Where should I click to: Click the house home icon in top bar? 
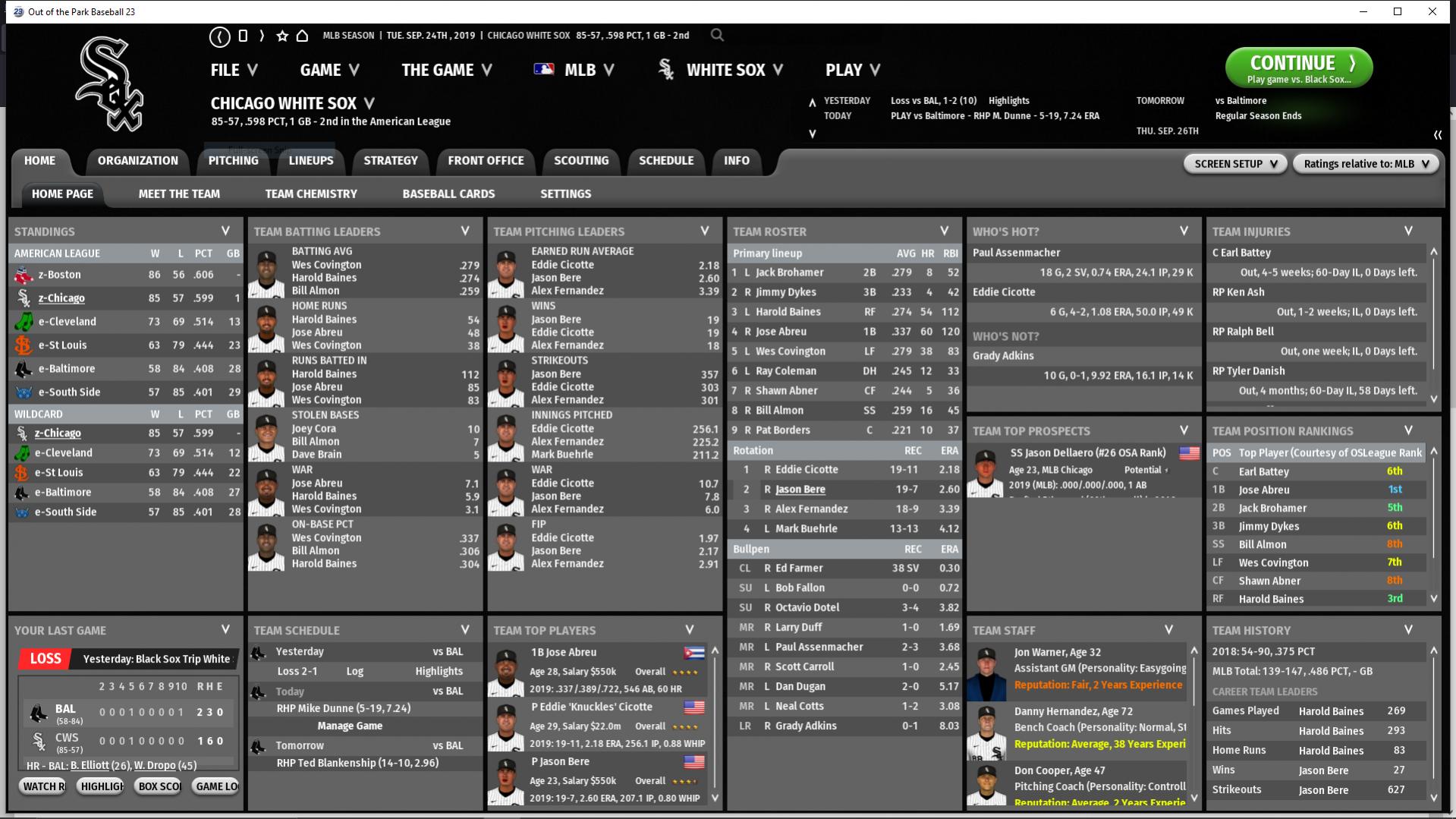point(302,36)
